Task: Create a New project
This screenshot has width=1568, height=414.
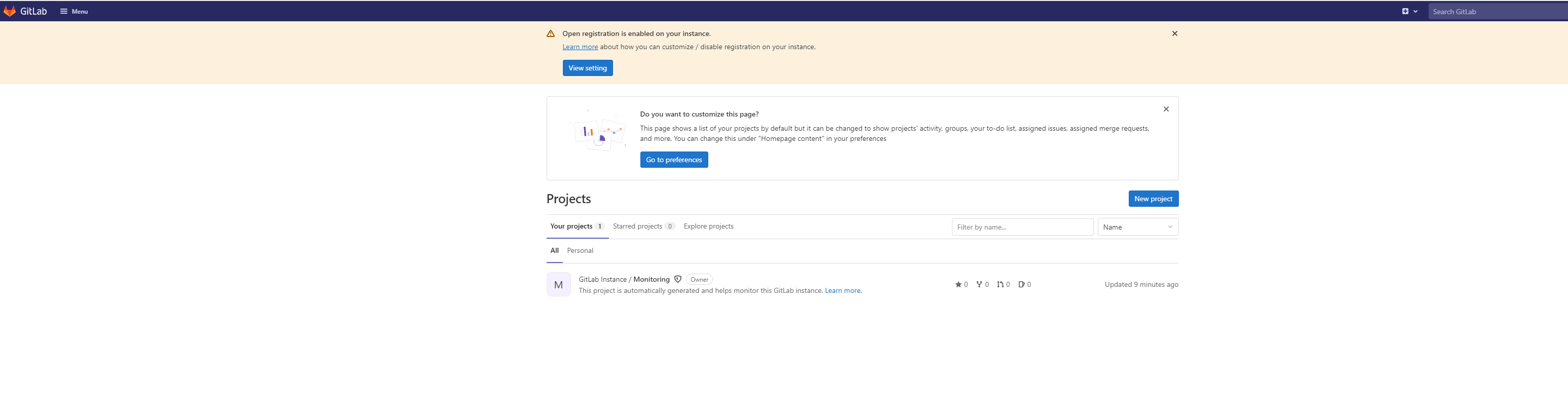Action: (x=1153, y=199)
